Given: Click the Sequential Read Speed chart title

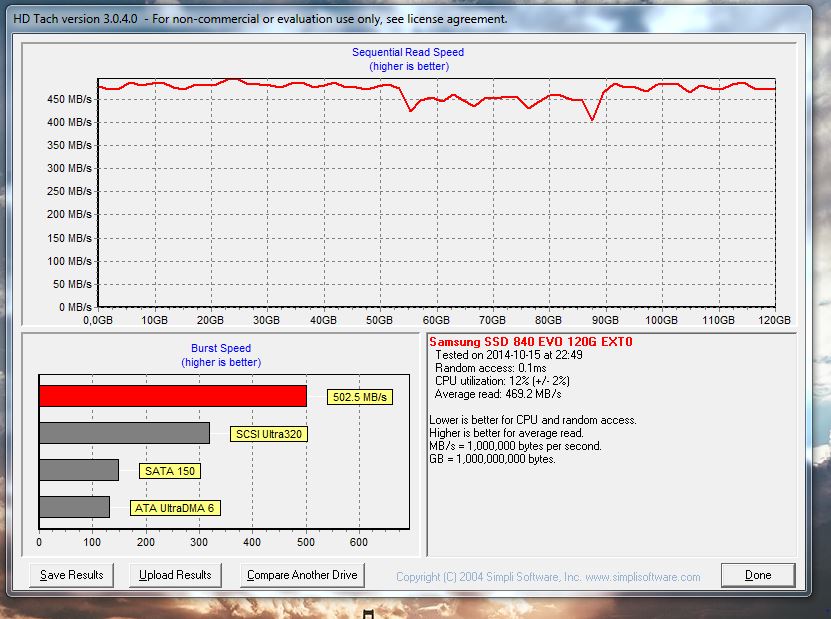Looking at the screenshot, I should point(408,52).
